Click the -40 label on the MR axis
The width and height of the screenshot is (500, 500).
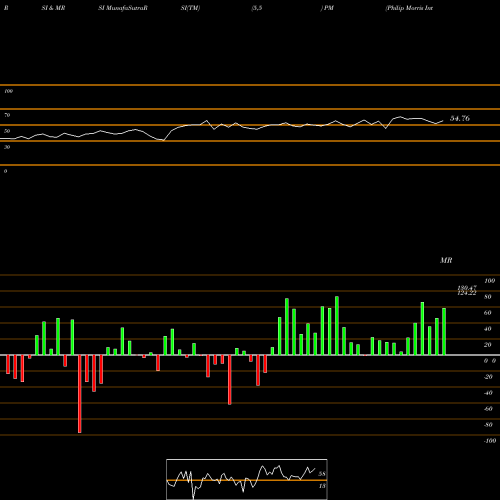tap(488, 393)
